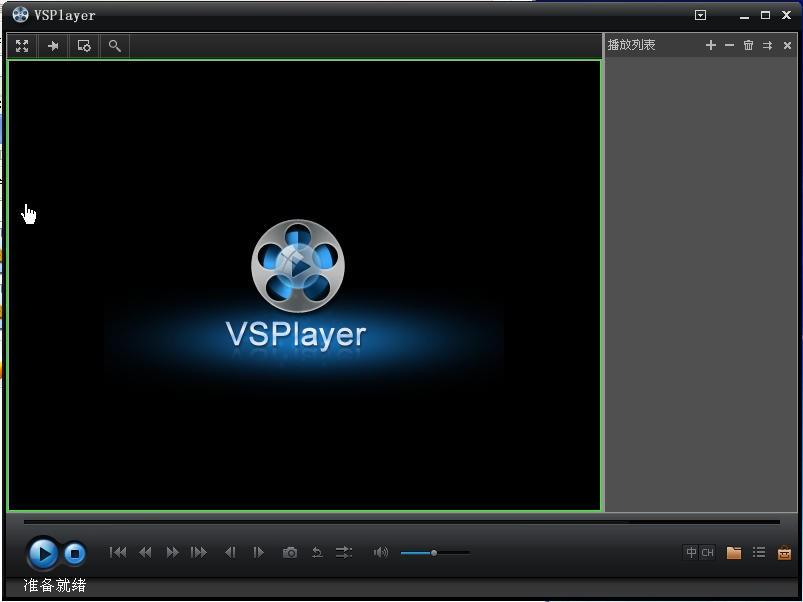Close the playlist panel with its X
Image resolution: width=803 pixels, height=602 pixels.
[787, 45]
